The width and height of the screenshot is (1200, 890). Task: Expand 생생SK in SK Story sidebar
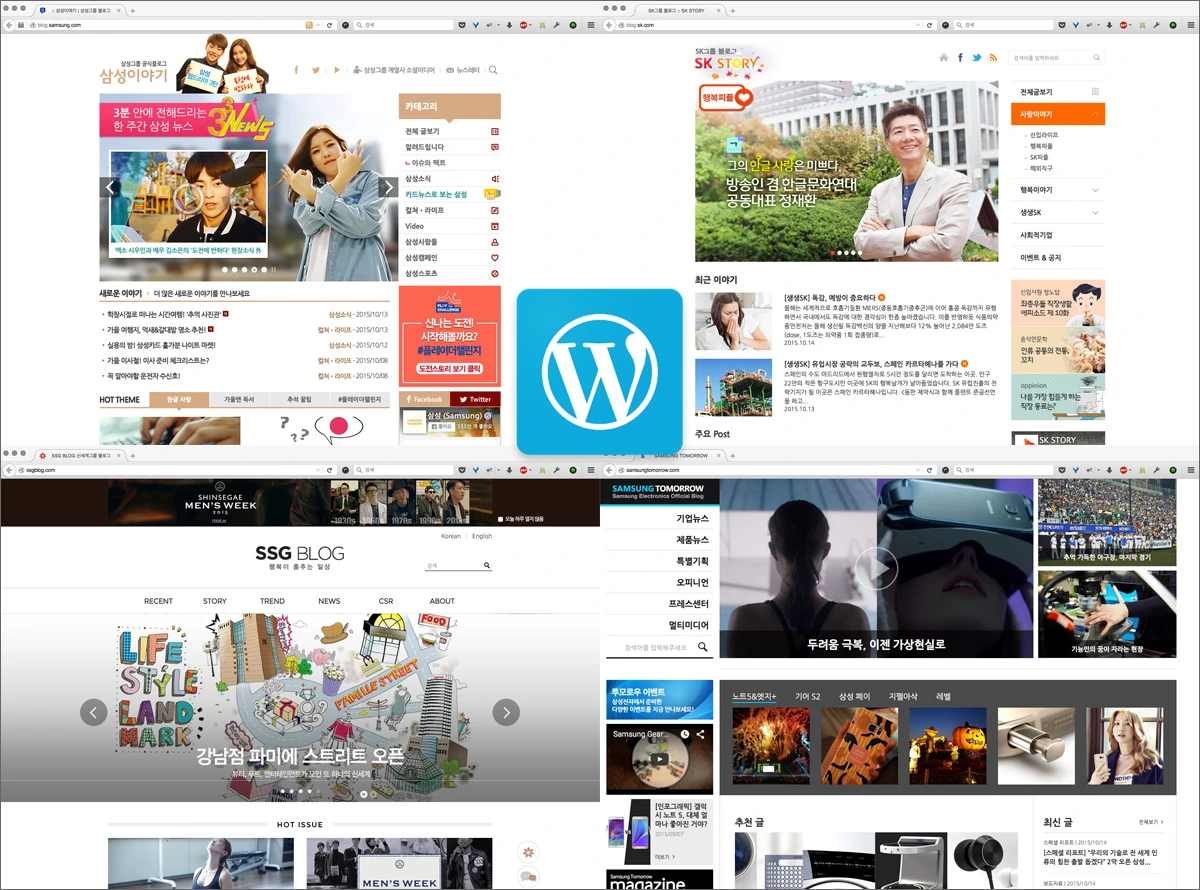(1095, 212)
